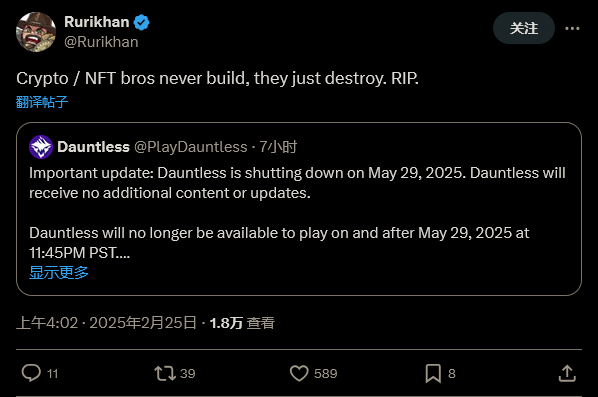
Task: Open the Rurikhan display name
Action: pos(96,22)
